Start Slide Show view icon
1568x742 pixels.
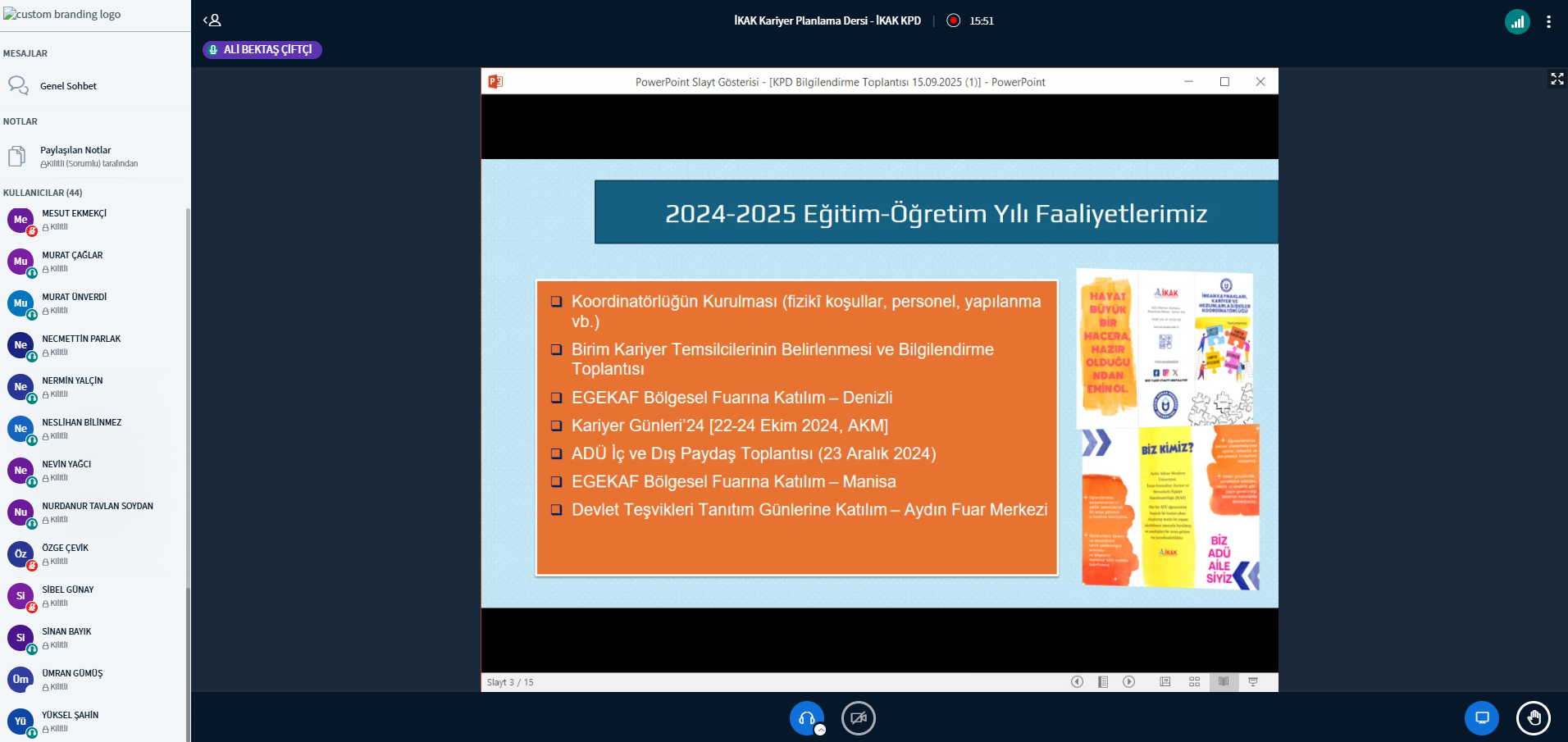1253,682
